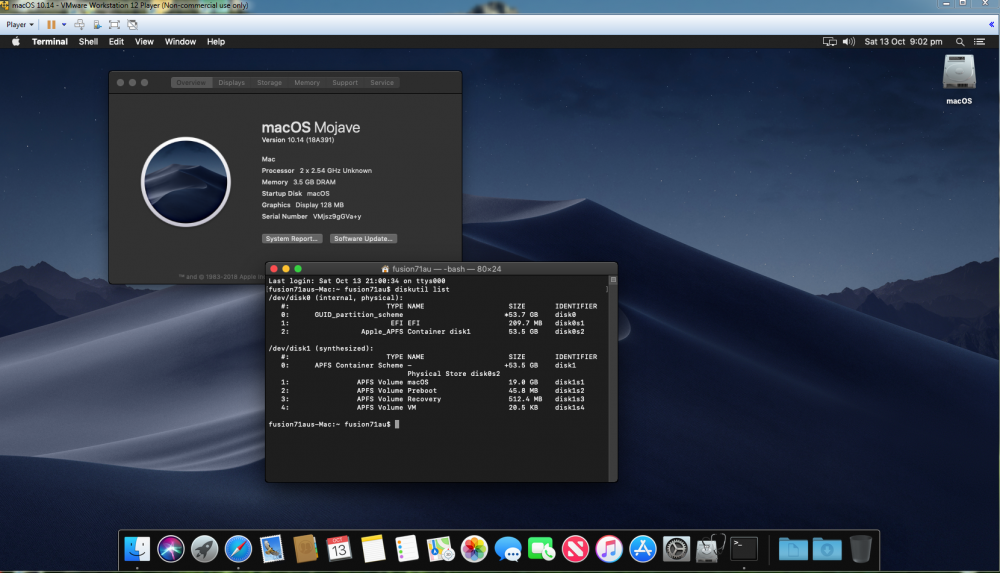Launch iTunes music icon
1000x573 pixels.
[609, 549]
